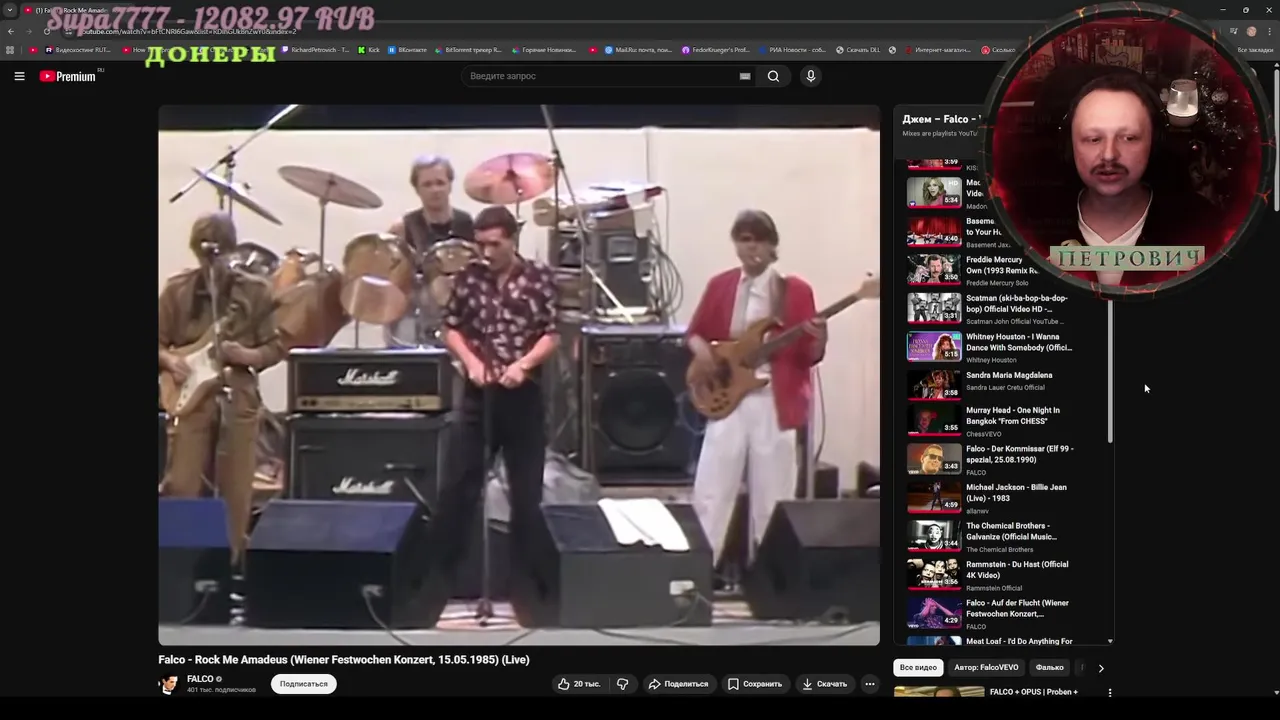Open 'Скачать DLL' bookmark

point(858,50)
